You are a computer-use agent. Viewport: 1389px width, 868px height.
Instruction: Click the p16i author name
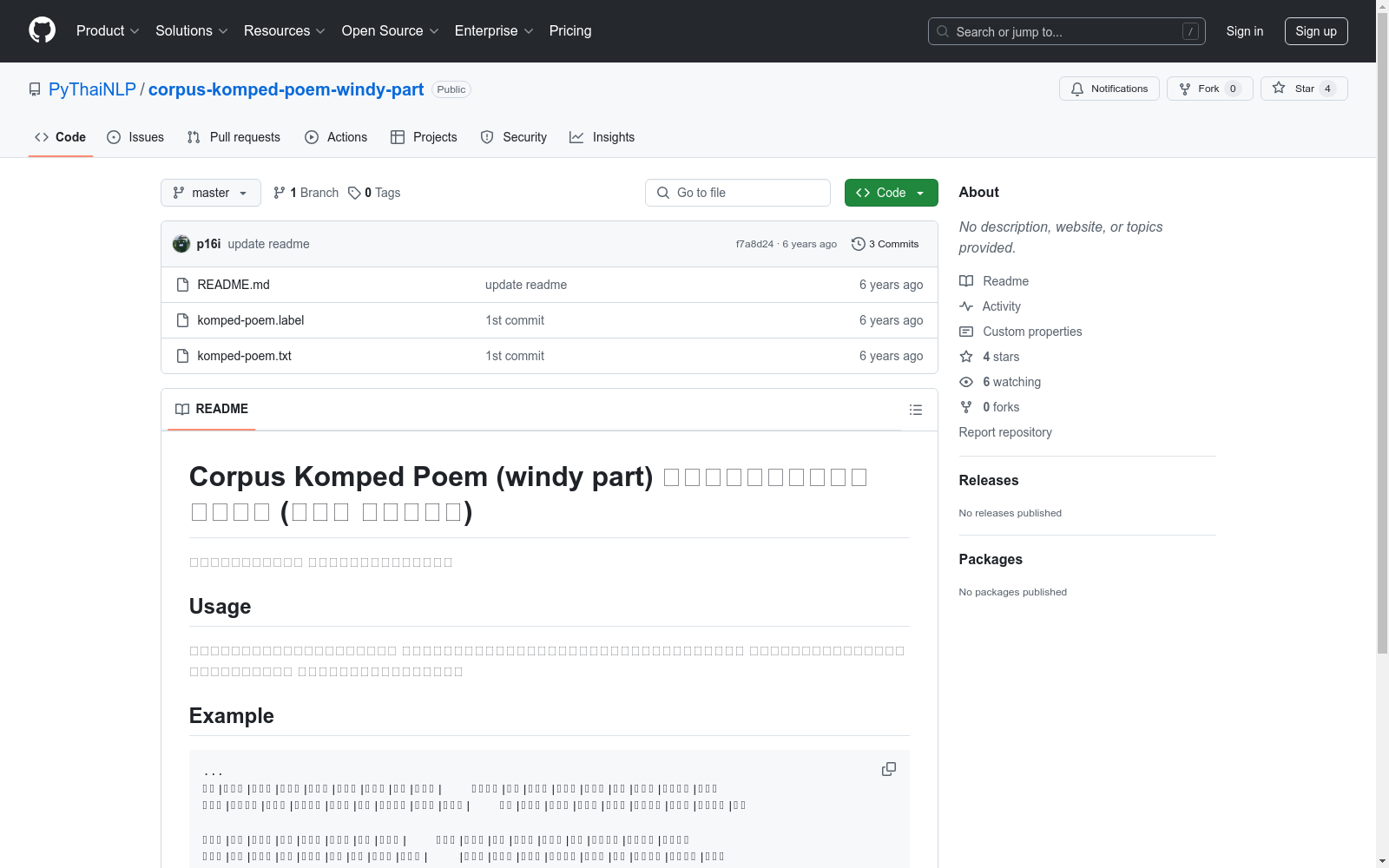click(208, 244)
